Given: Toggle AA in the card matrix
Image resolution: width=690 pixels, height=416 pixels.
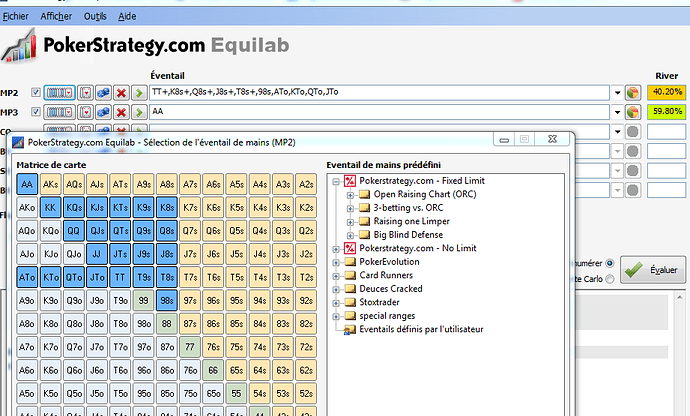Looking at the screenshot, I should tap(27, 184).
